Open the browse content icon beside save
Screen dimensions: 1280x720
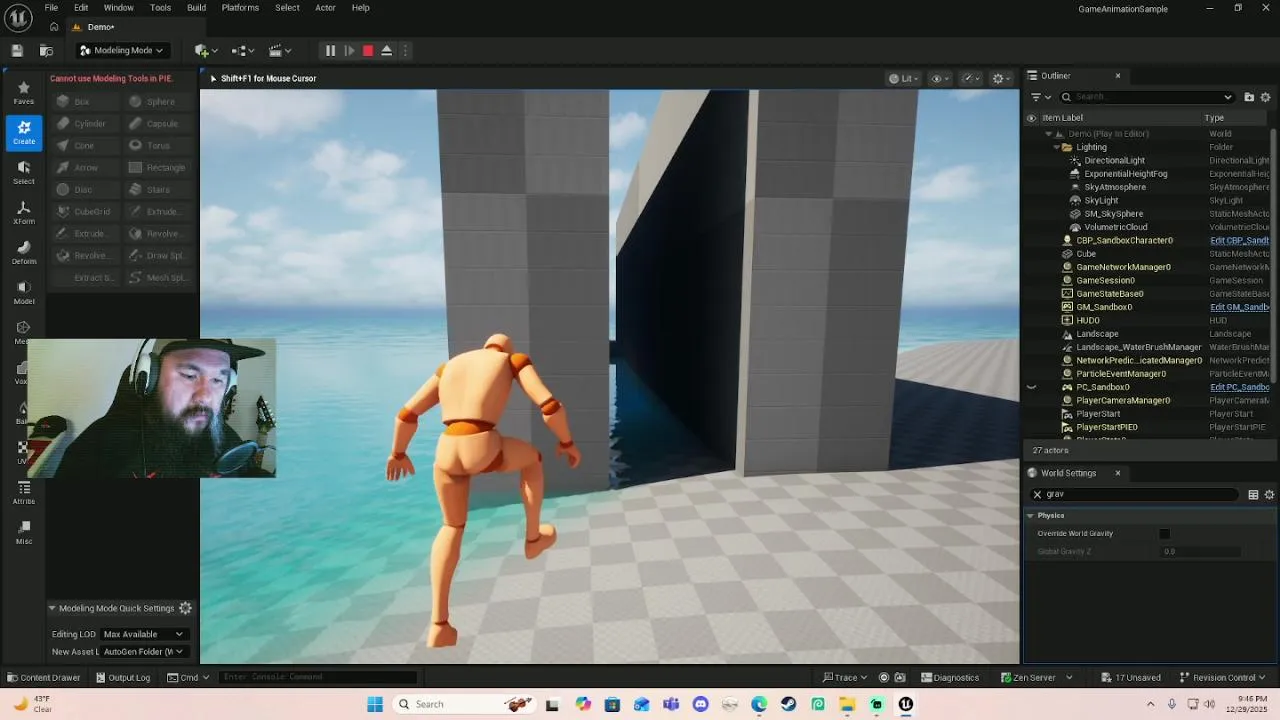coord(46,51)
